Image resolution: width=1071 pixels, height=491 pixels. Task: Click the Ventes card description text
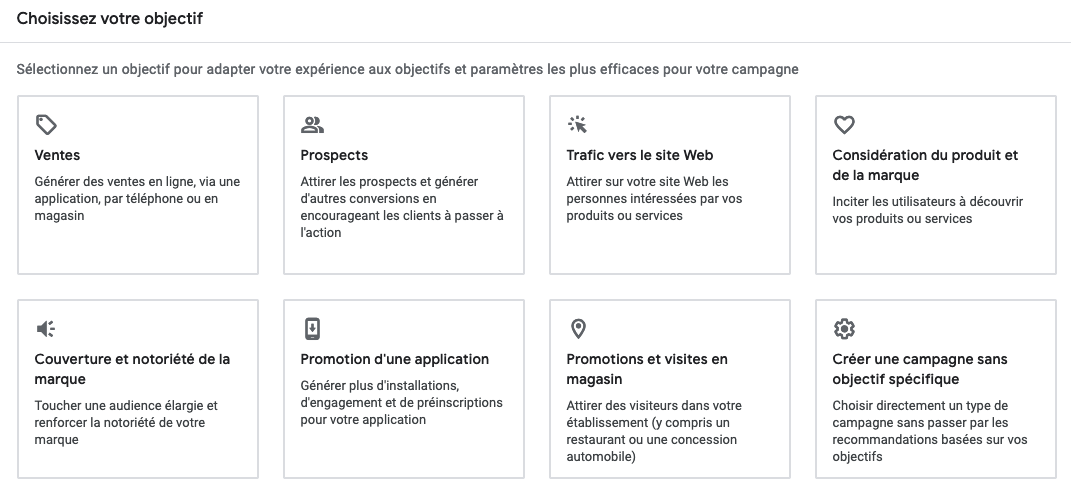pos(137,199)
